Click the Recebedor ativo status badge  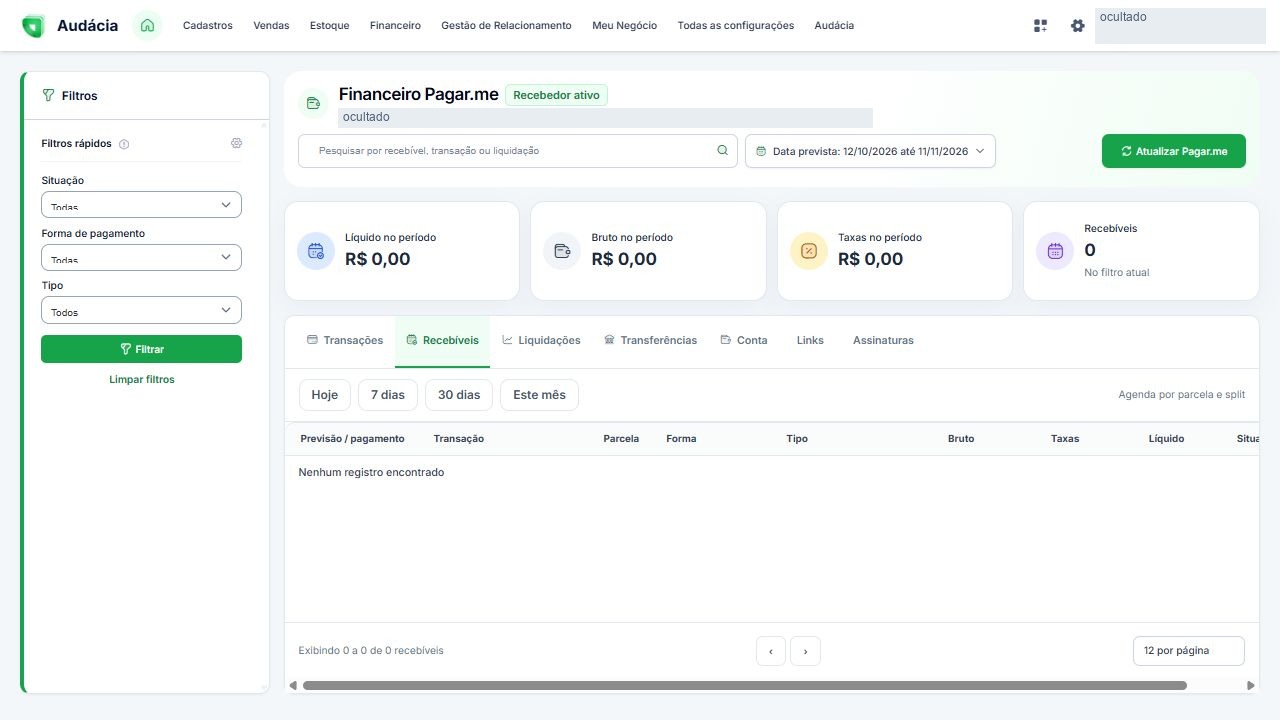[x=556, y=95]
